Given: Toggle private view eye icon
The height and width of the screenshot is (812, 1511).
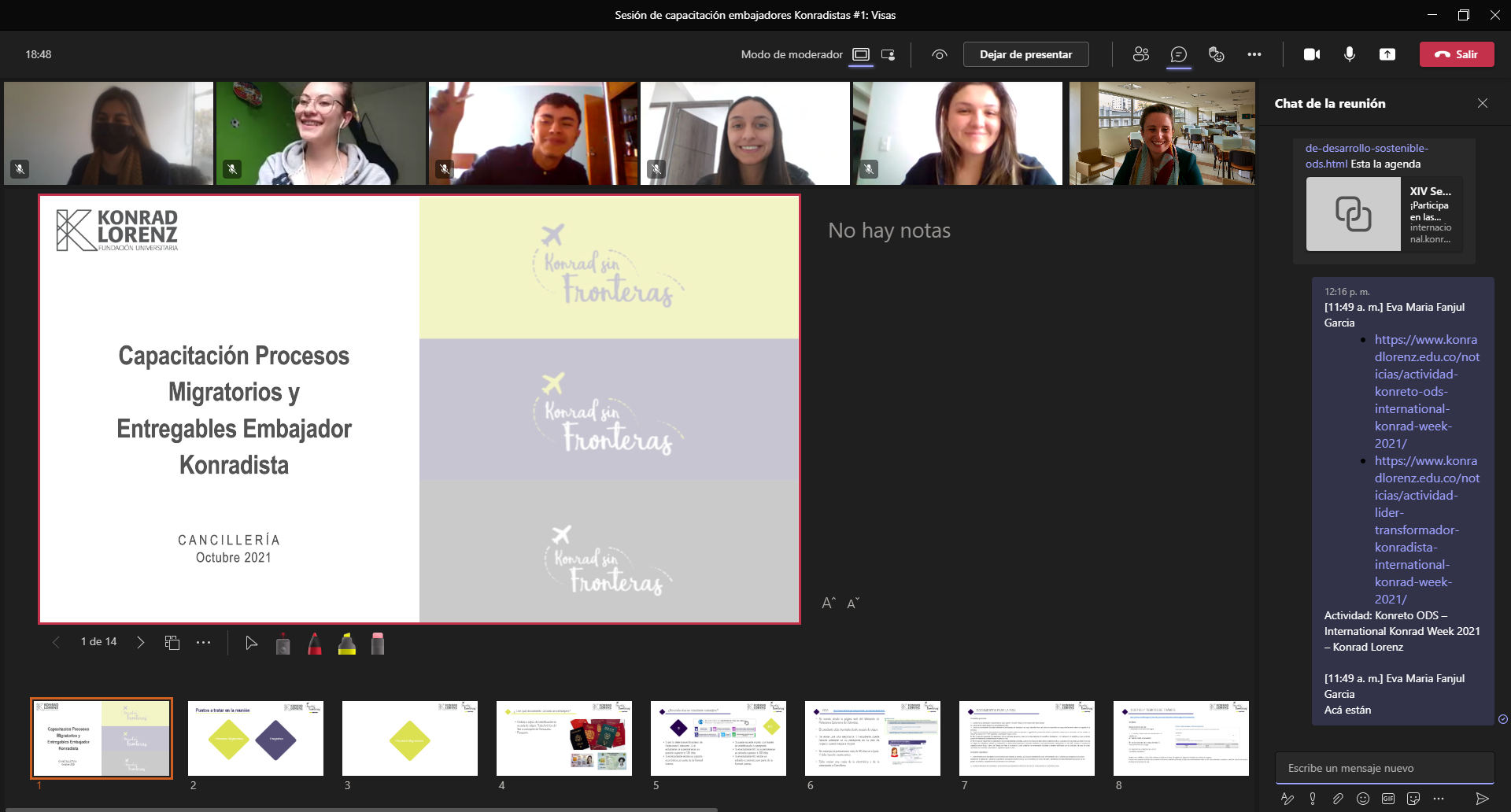Looking at the screenshot, I should coord(939,54).
